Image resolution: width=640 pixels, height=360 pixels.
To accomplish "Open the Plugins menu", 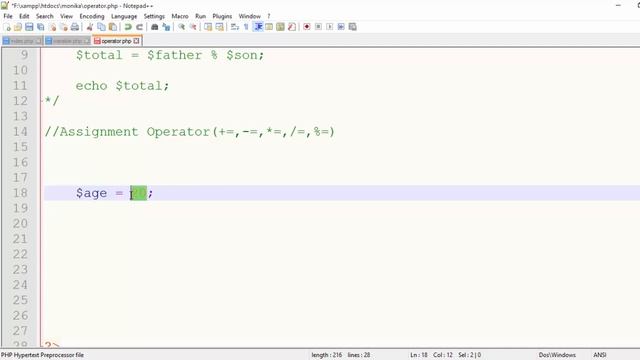I will (222, 16).
